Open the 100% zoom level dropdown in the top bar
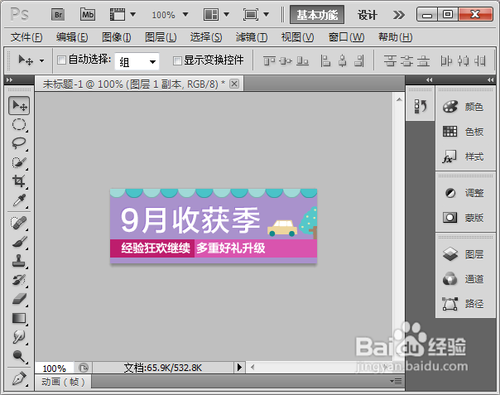Viewport: 500px width, 395px height. pos(185,15)
